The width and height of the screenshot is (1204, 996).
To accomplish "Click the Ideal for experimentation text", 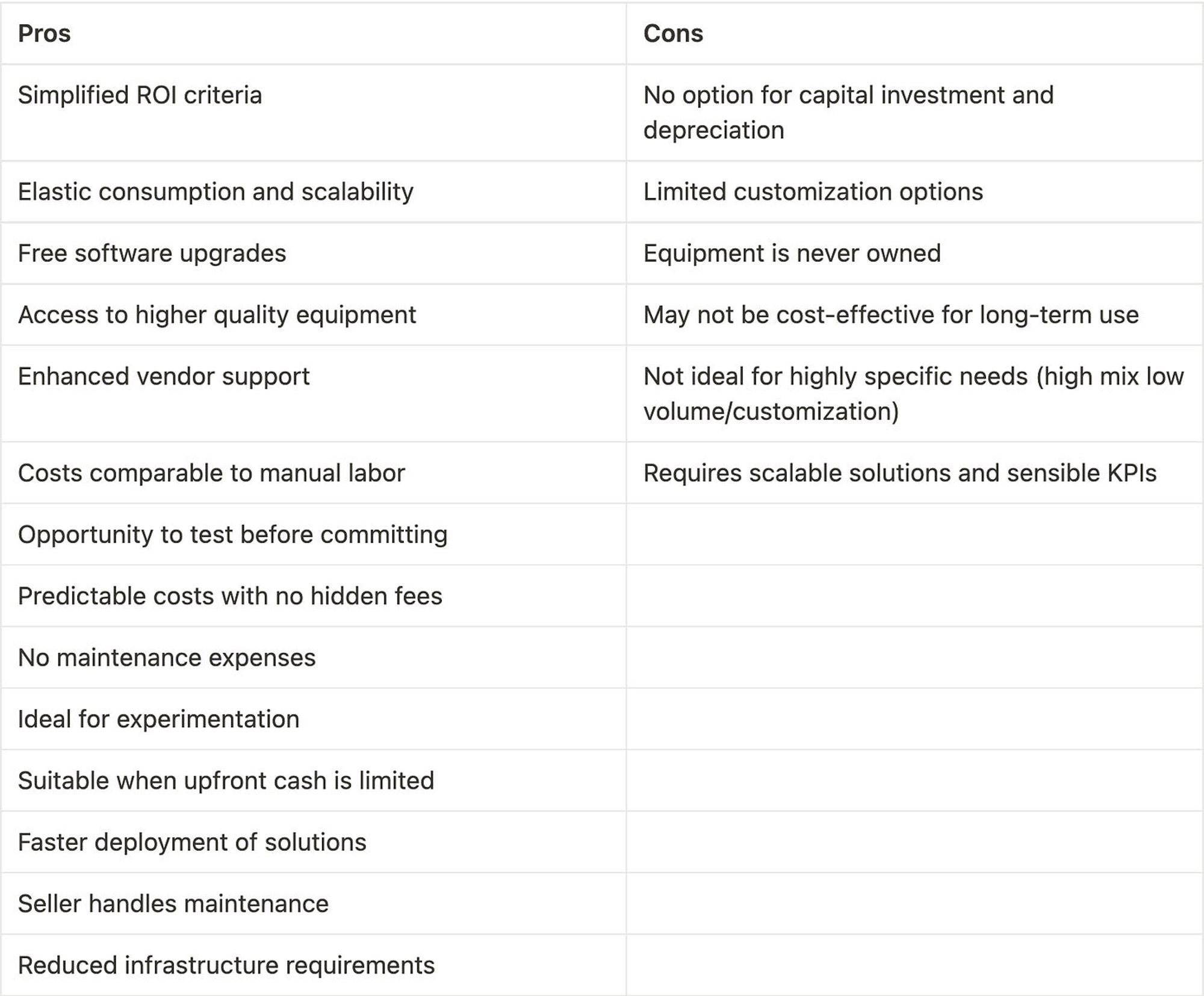I will [159, 719].
